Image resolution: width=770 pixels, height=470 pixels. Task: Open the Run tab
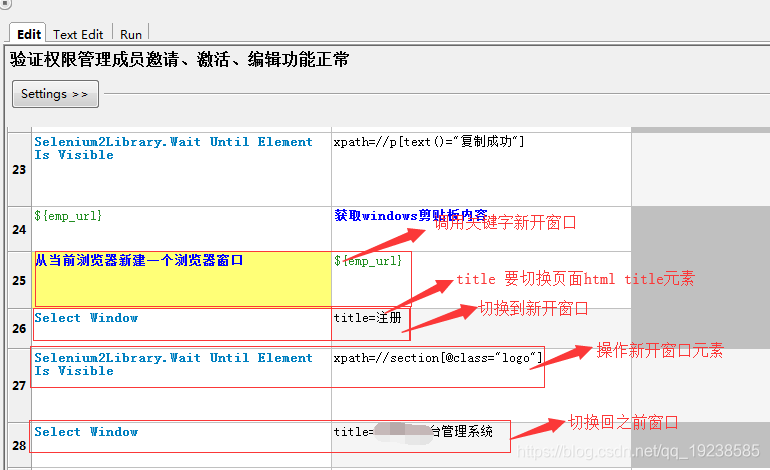click(x=131, y=34)
